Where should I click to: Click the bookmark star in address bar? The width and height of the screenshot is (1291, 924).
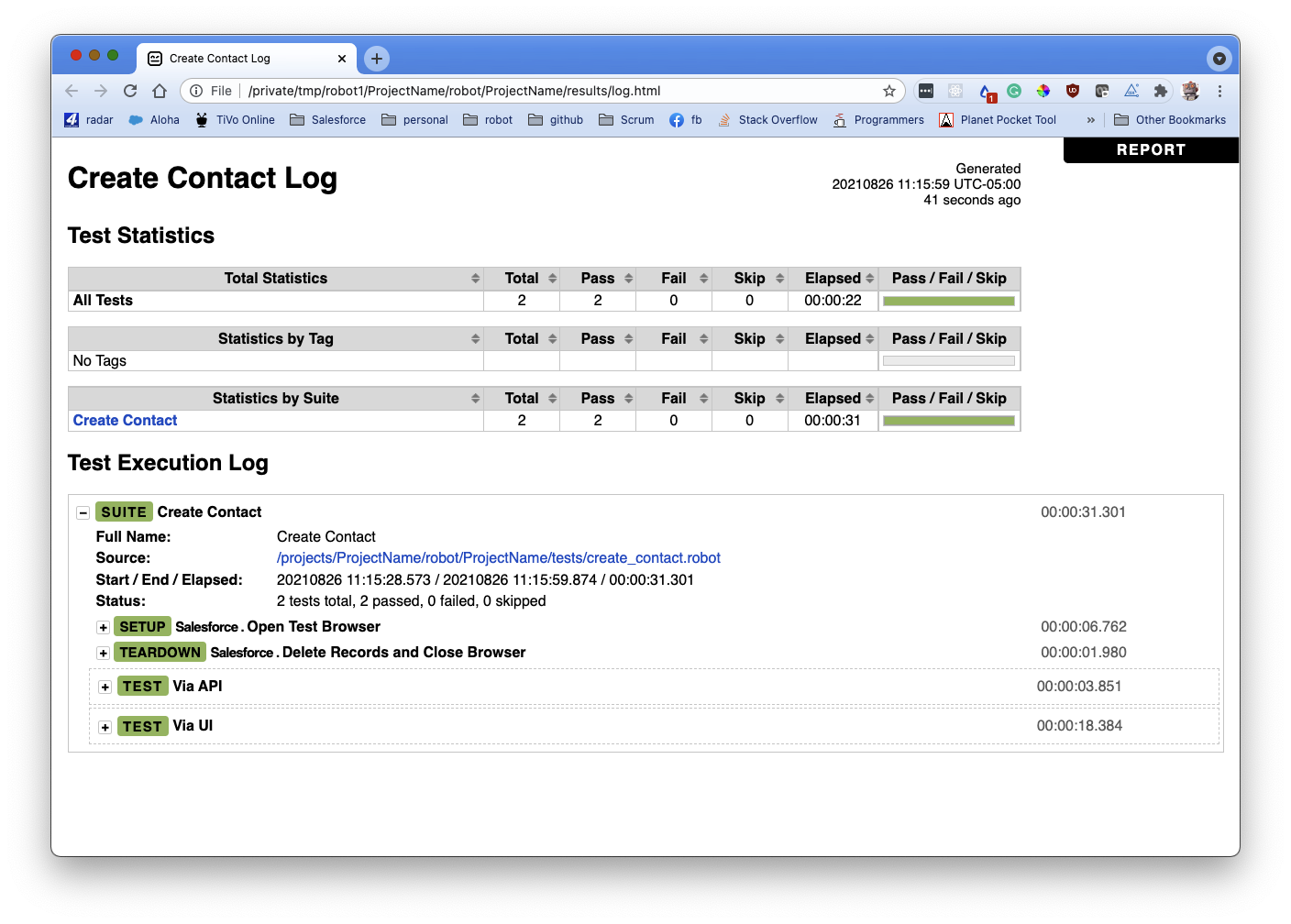click(x=888, y=91)
